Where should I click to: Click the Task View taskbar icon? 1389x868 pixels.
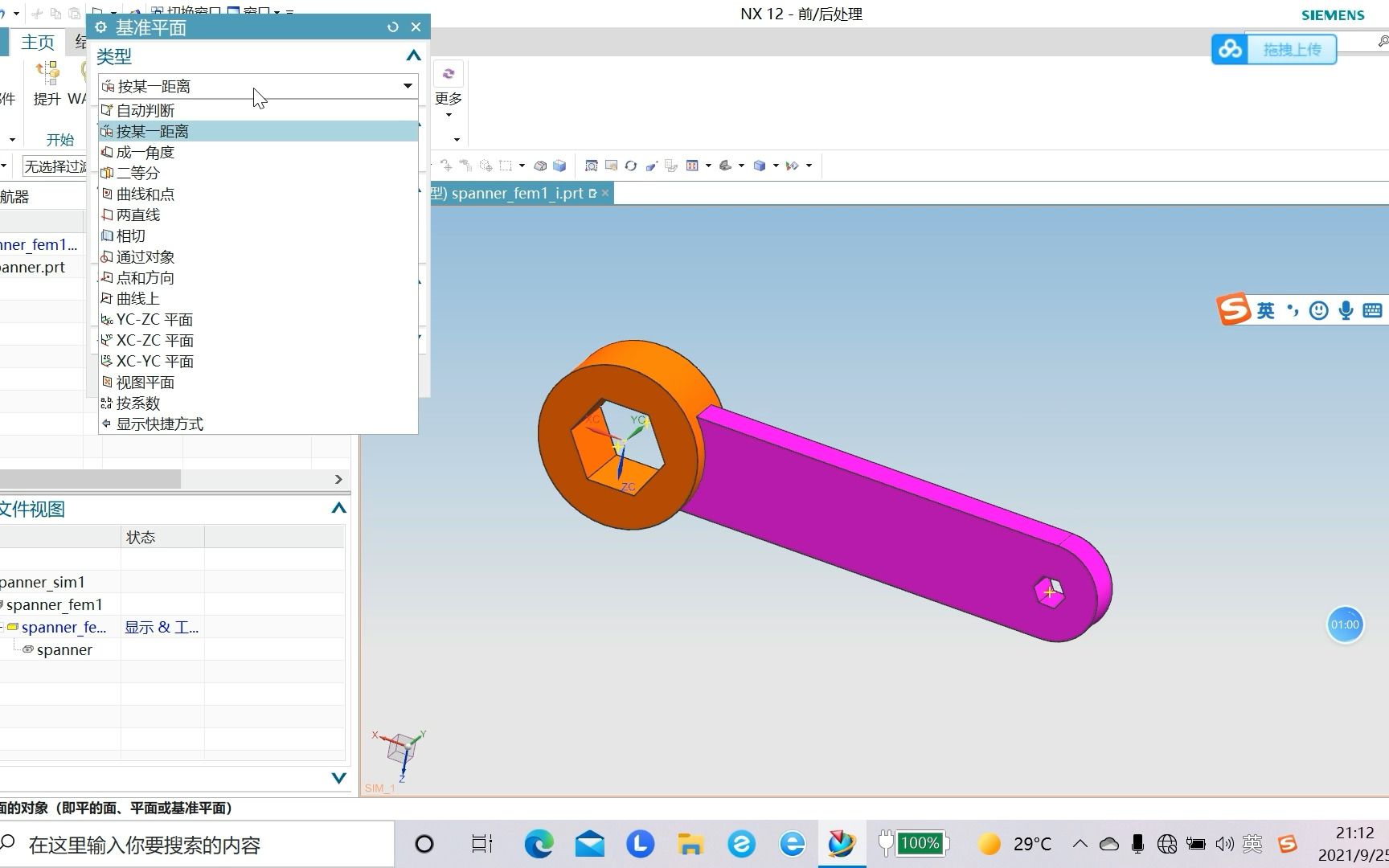[x=481, y=844]
